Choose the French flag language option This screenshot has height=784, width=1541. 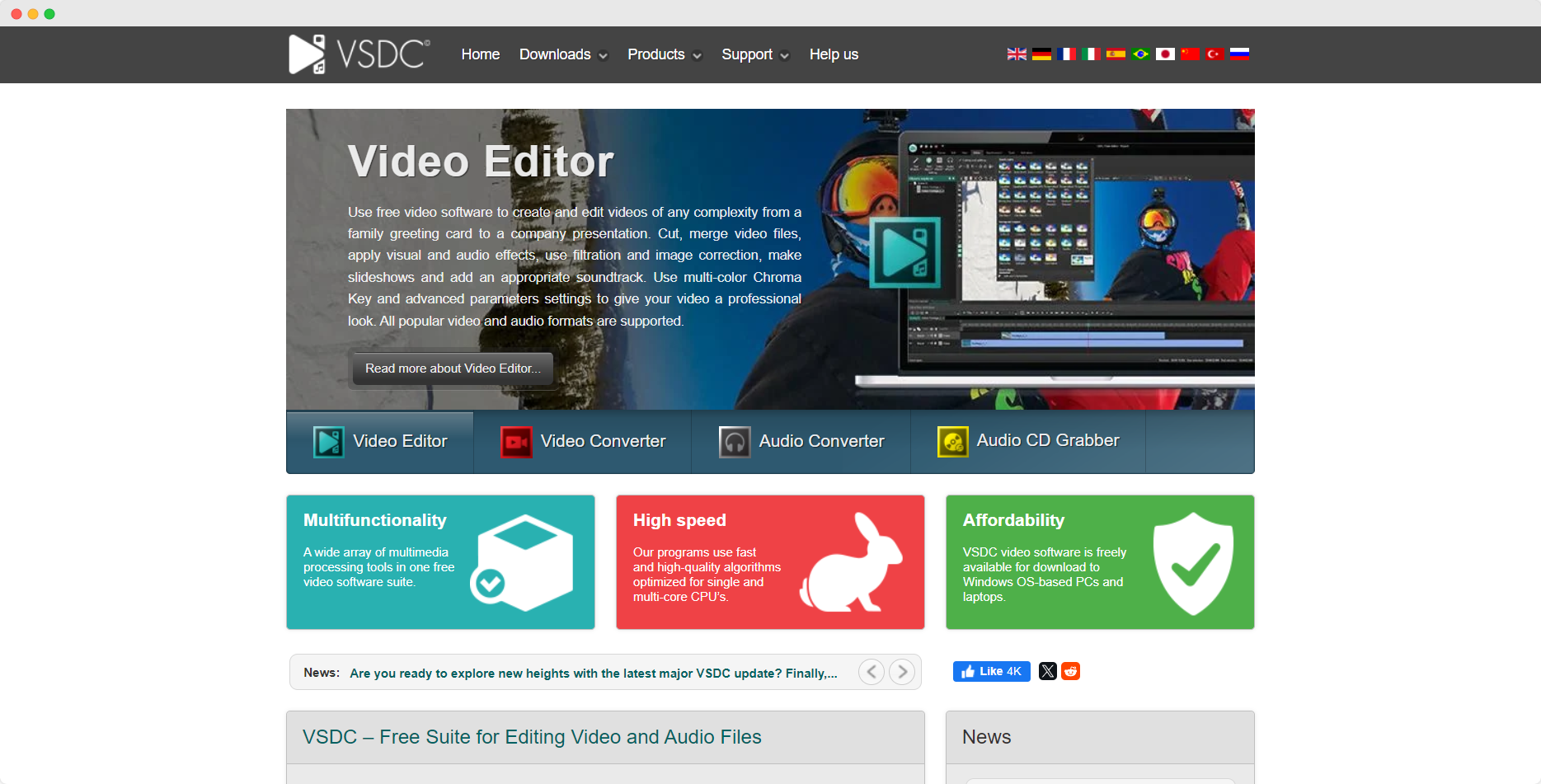pyautogui.click(x=1066, y=54)
